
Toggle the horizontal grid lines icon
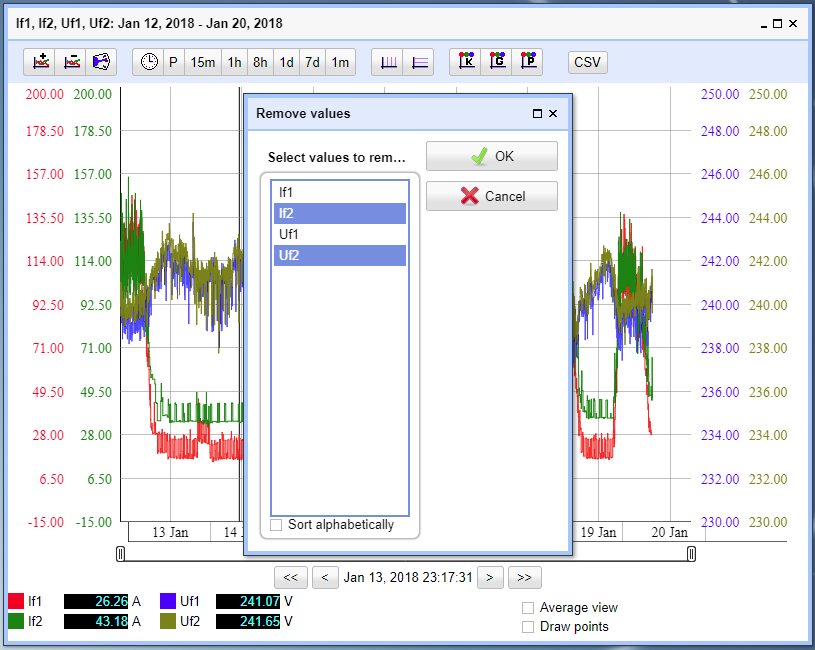418,62
